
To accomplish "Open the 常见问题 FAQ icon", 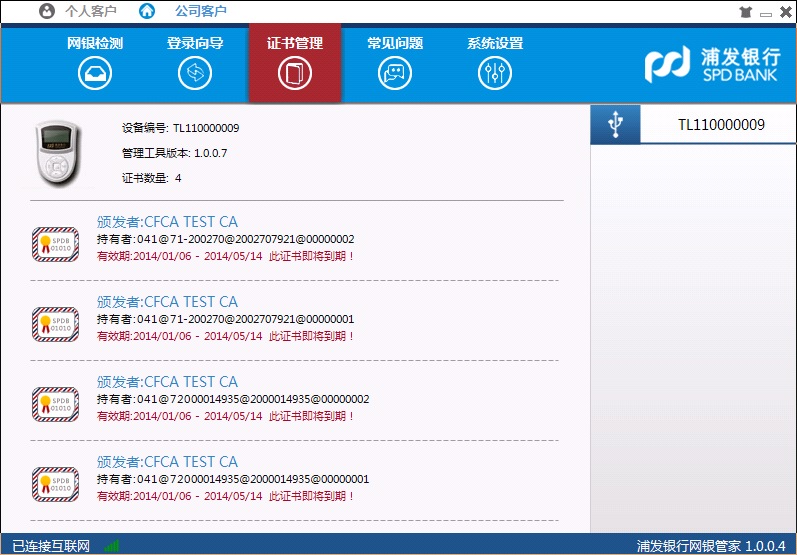I will pos(395,72).
